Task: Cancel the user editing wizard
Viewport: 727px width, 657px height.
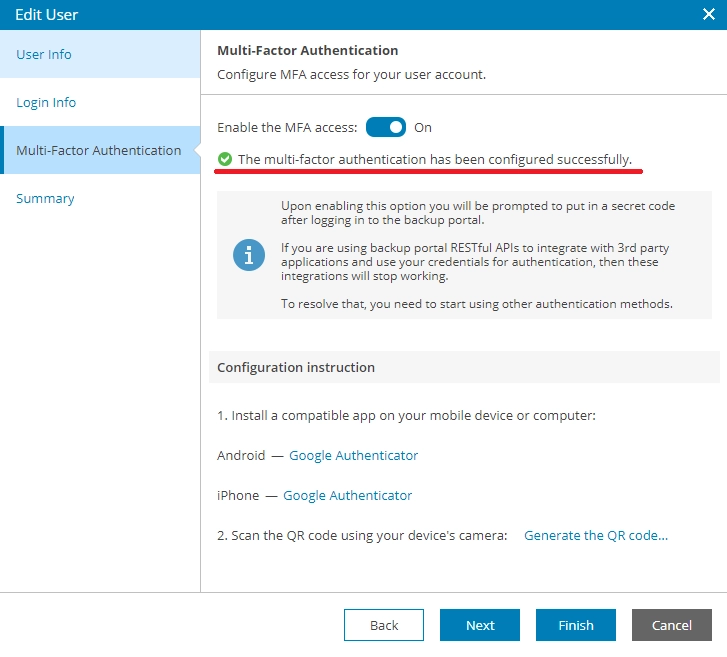Action: coord(671,625)
